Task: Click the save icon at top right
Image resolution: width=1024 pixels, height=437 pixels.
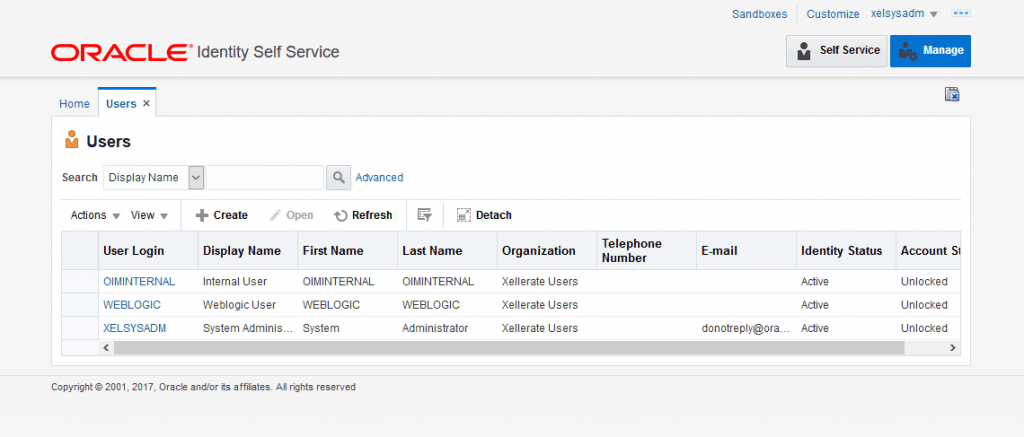Action: point(952,94)
